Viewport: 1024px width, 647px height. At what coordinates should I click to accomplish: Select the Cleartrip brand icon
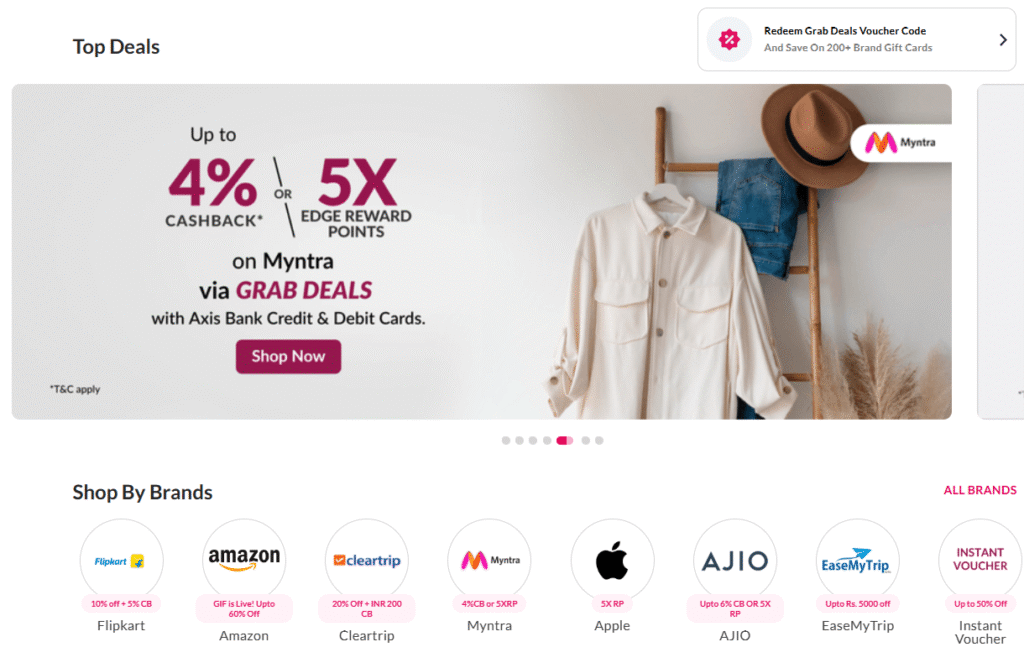[x=366, y=560]
